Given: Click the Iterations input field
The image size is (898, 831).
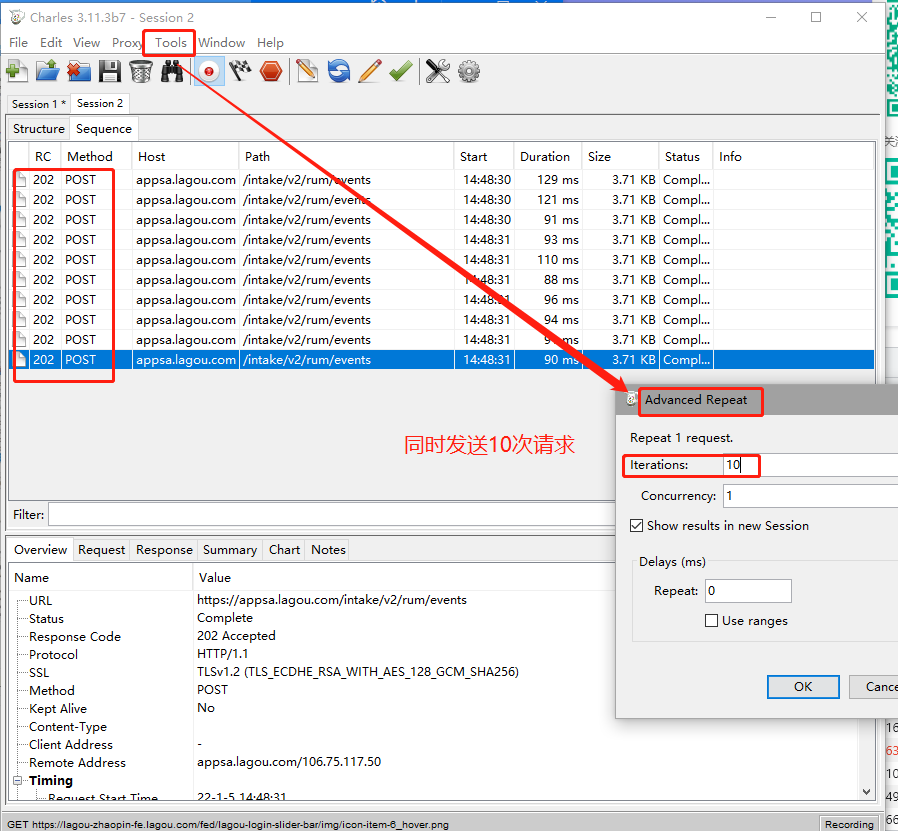Looking at the screenshot, I should [x=810, y=465].
